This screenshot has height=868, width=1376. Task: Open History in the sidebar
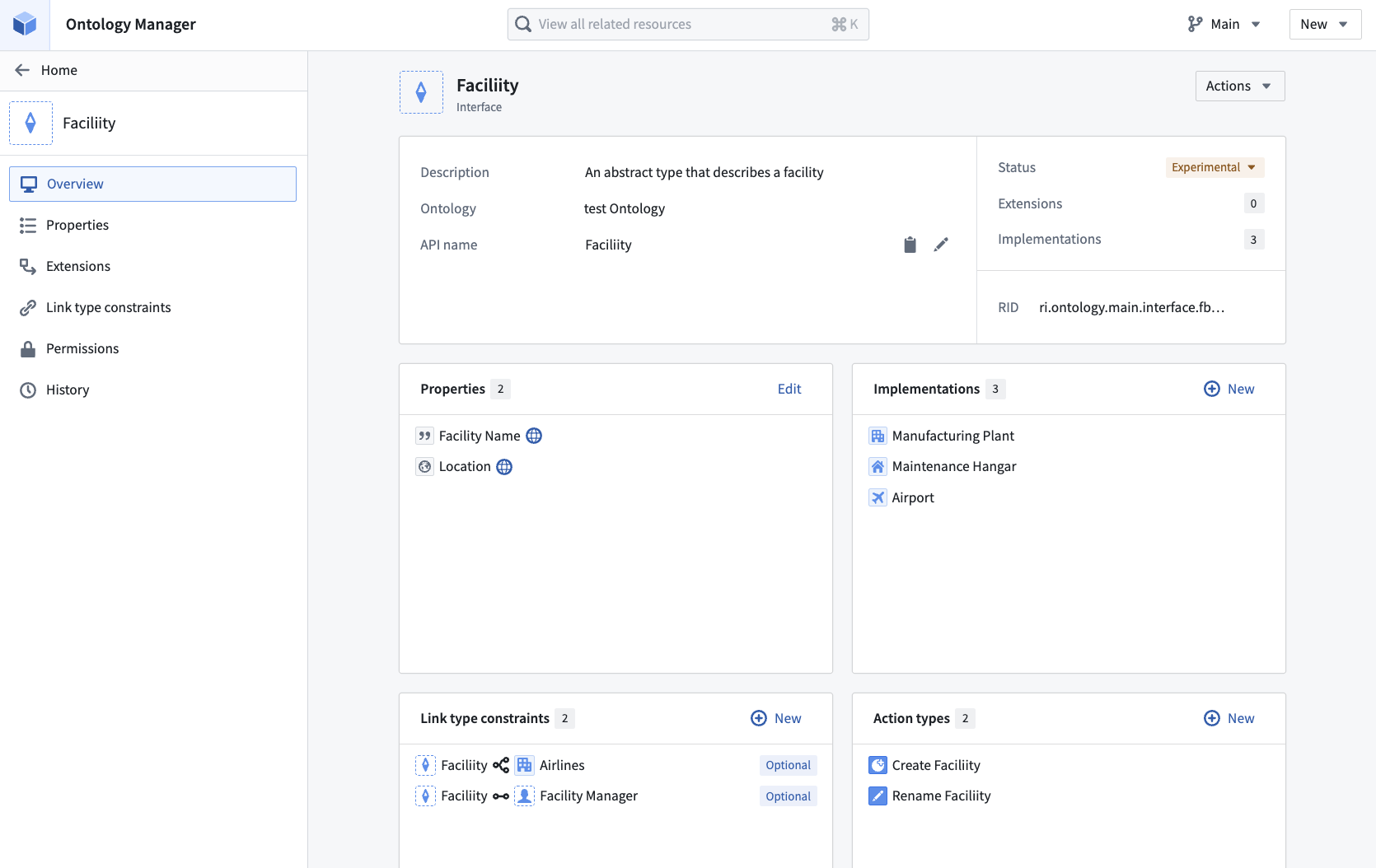coord(152,390)
